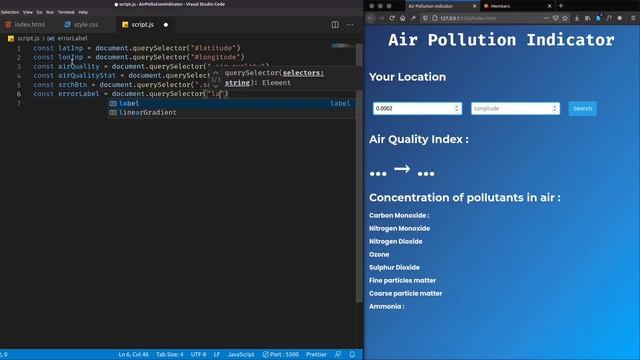Open the wrench developer tools icon
This screenshot has width=640, height=360.
tap(413, 18)
